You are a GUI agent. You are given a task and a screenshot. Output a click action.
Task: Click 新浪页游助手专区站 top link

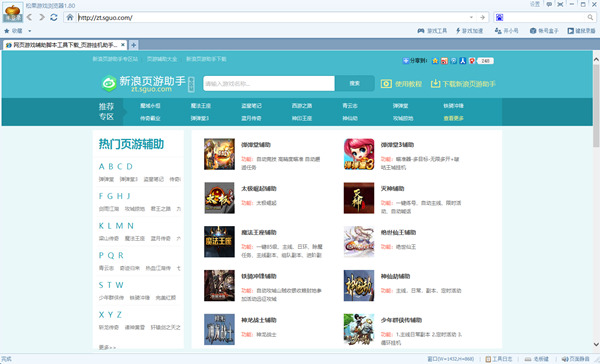click(x=115, y=59)
